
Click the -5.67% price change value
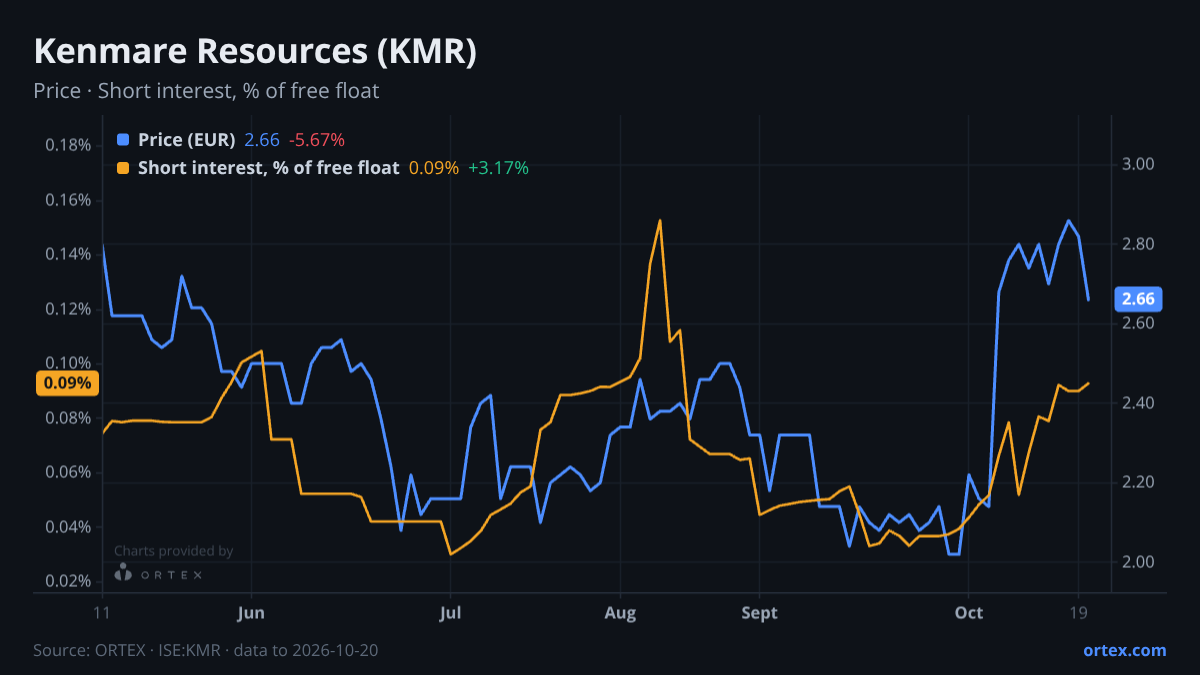tap(317, 140)
